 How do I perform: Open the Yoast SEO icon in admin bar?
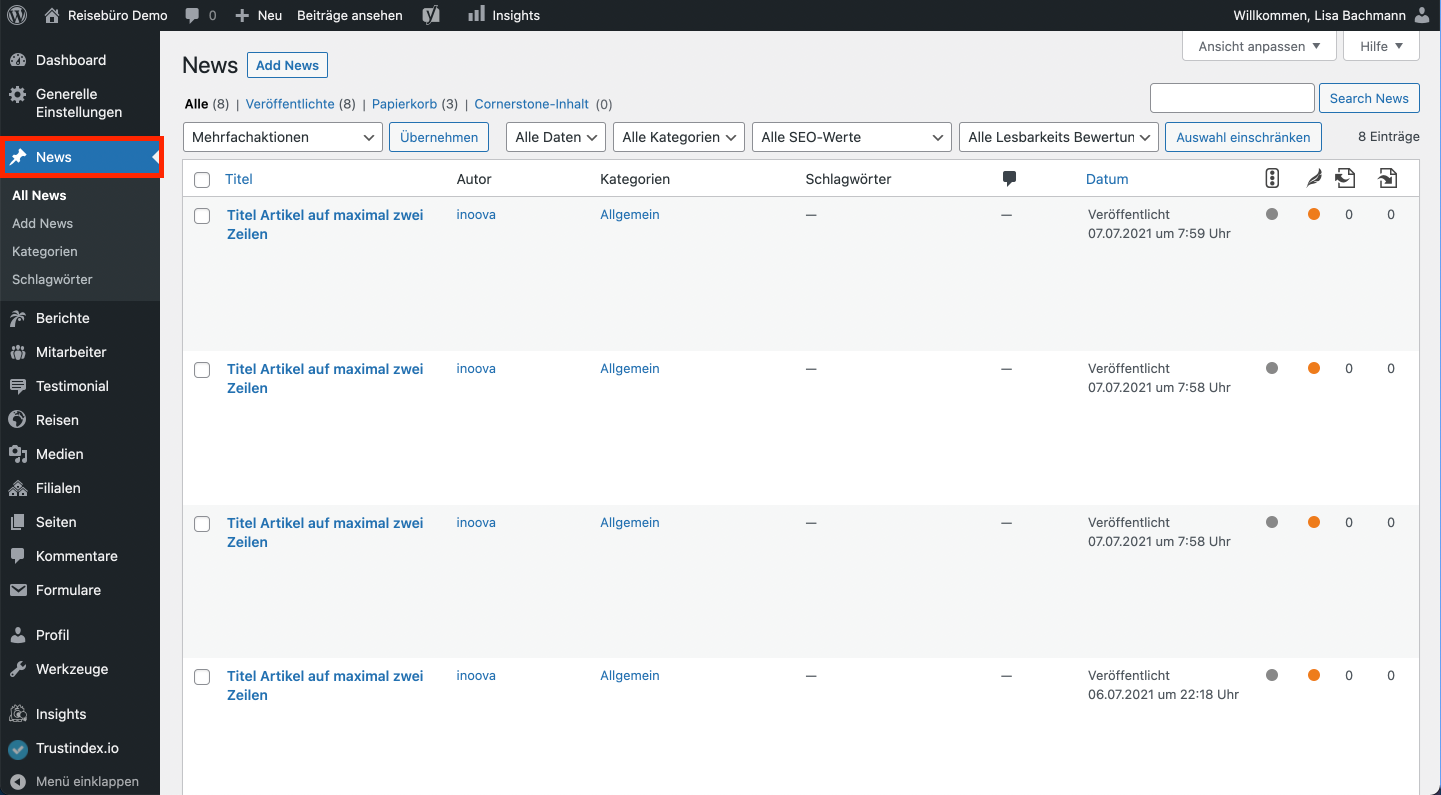point(431,15)
